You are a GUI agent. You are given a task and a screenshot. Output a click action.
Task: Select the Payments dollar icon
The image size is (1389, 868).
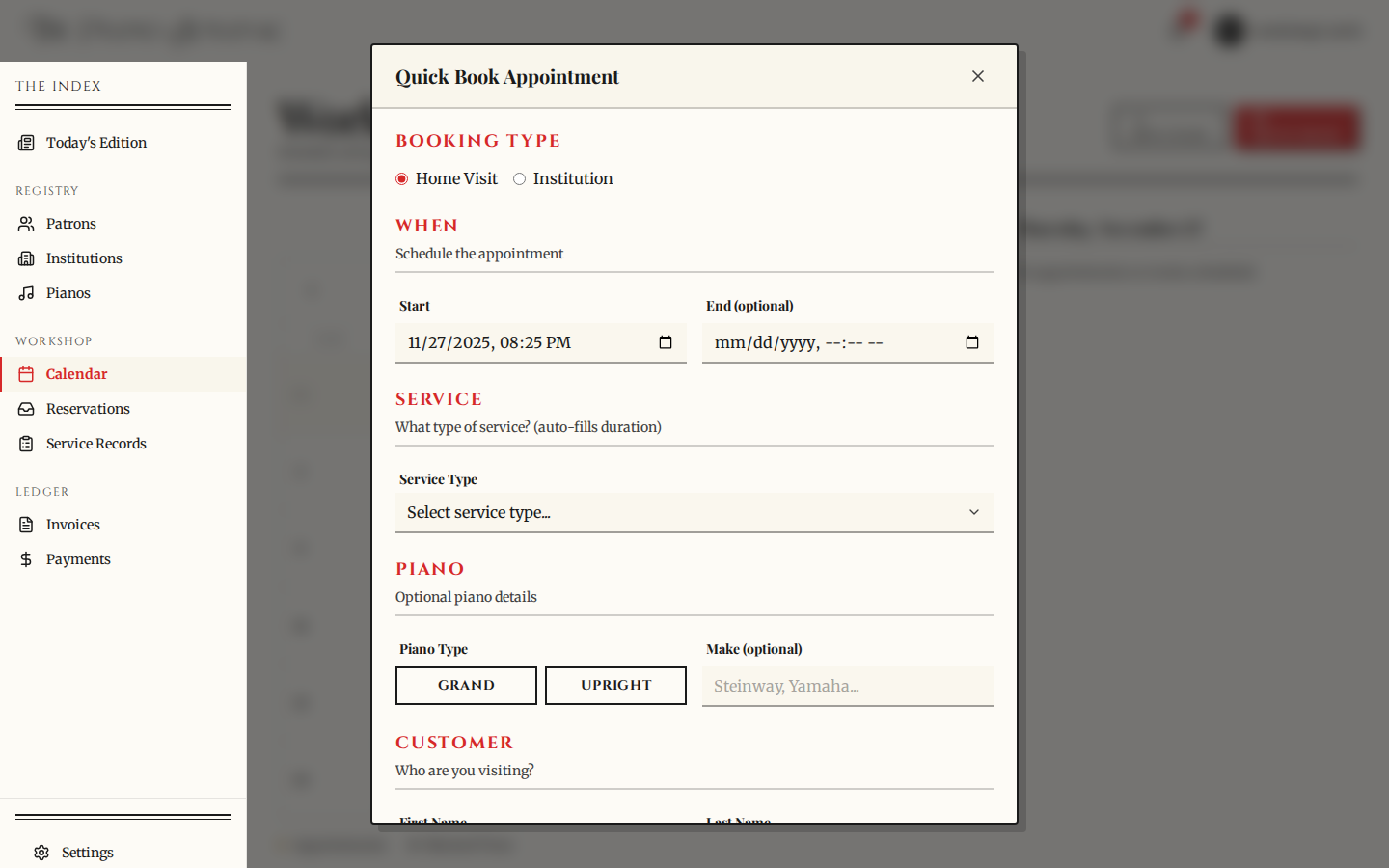(26, 558)
